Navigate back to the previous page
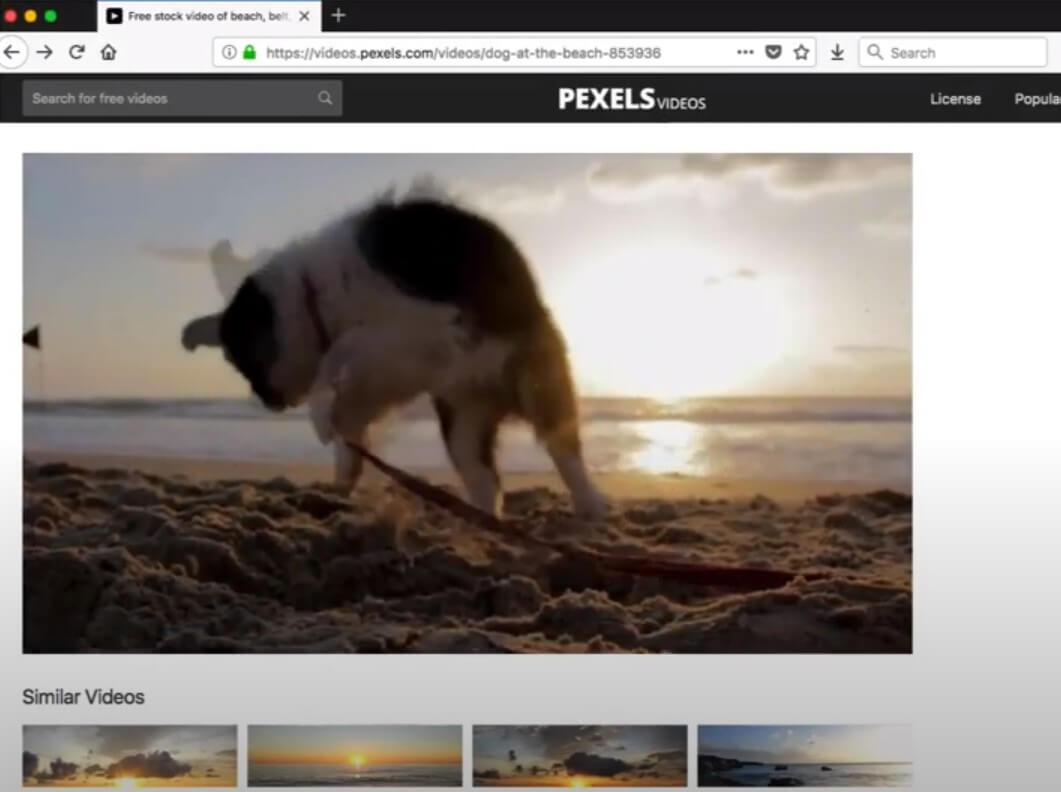The image size is (1061, 792). [x=12, y=52]
